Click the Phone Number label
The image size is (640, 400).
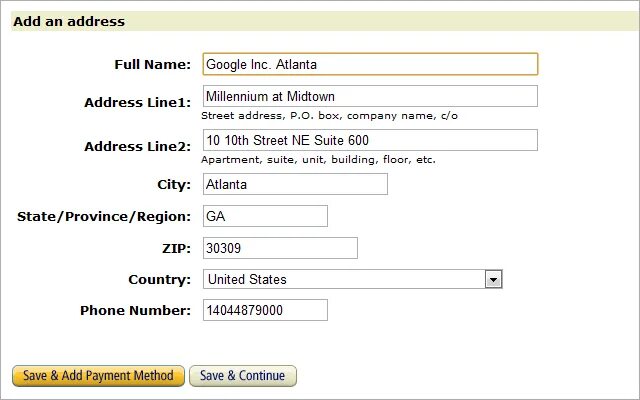point(136,311)
